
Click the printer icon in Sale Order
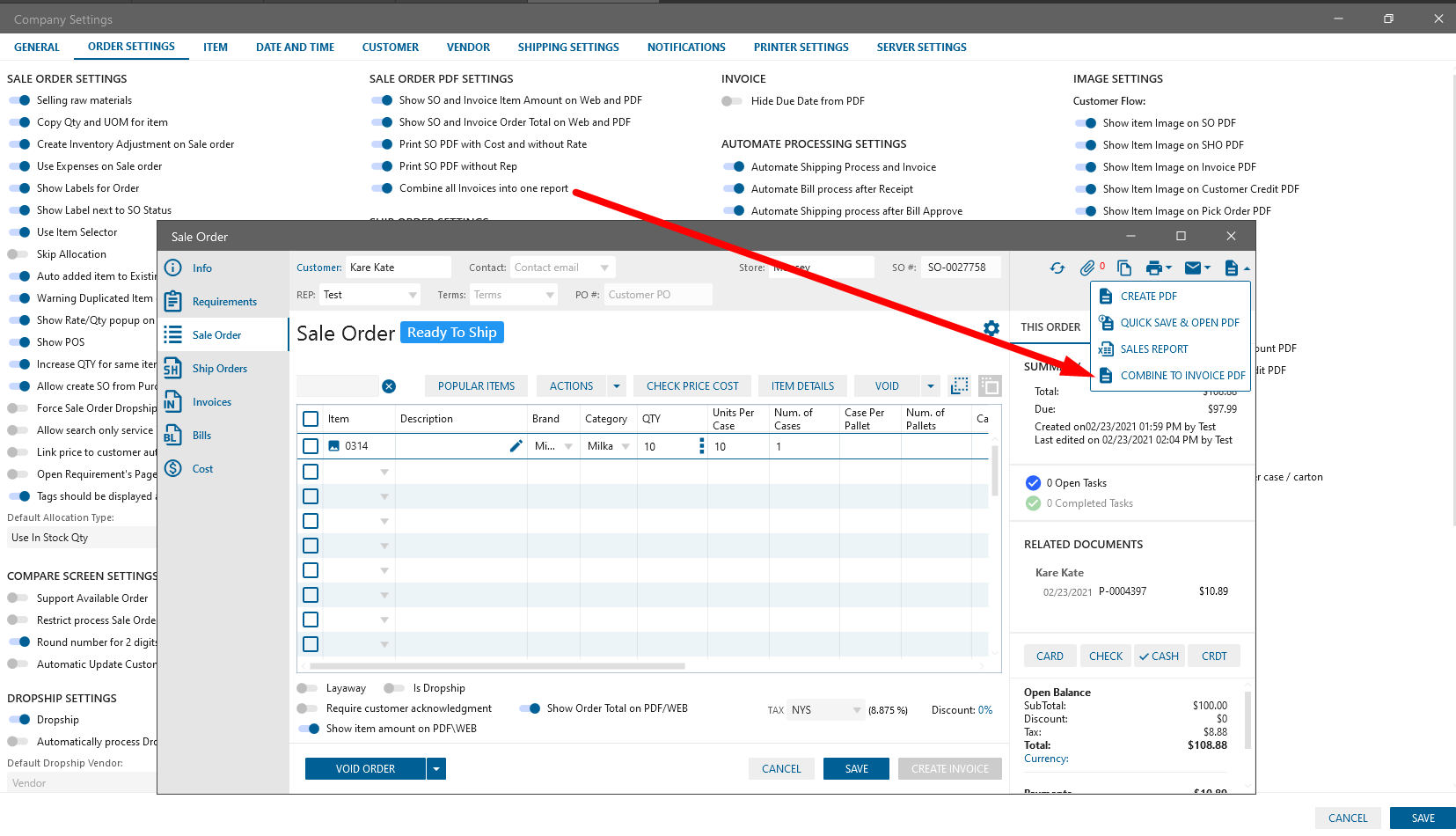tap(1154, 268)
